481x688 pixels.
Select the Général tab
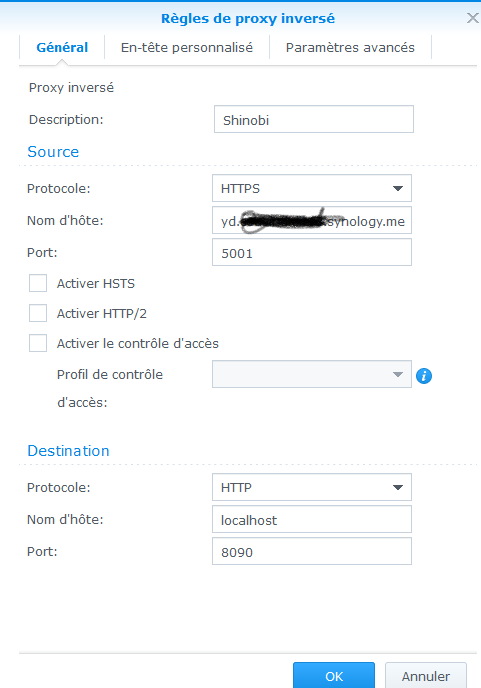pyautogui.click(x=62, y=47)
